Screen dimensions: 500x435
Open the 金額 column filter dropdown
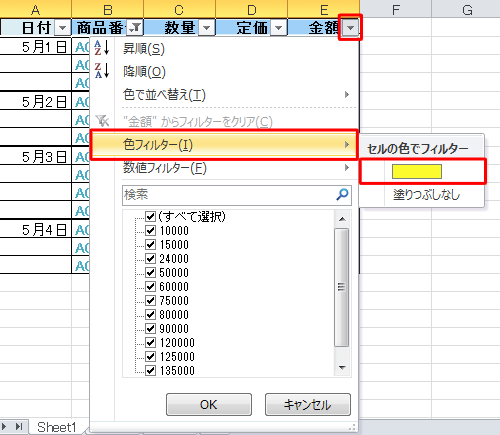click(x=350, y=28)
